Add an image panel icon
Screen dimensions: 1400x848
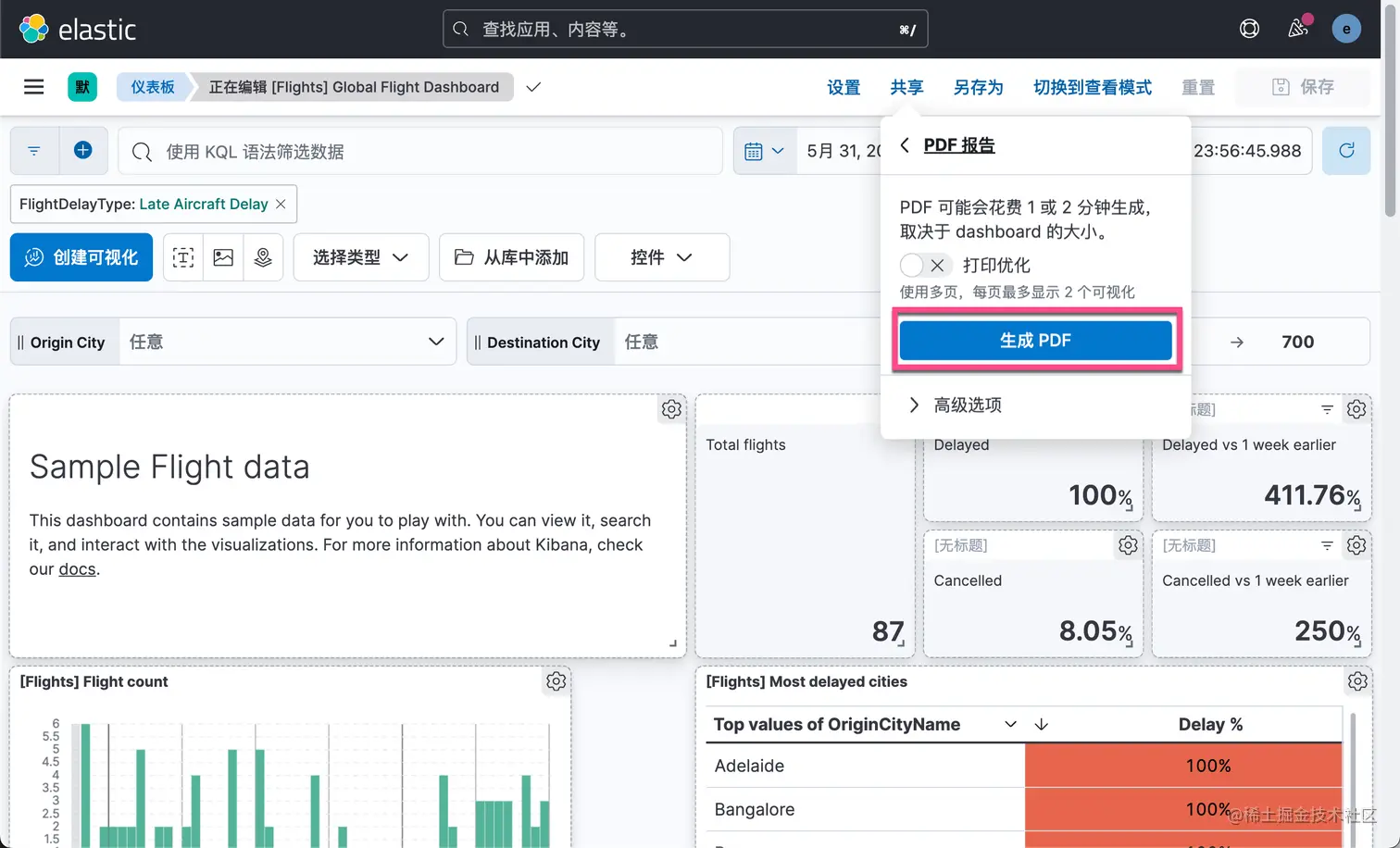(x=223, y=257)
